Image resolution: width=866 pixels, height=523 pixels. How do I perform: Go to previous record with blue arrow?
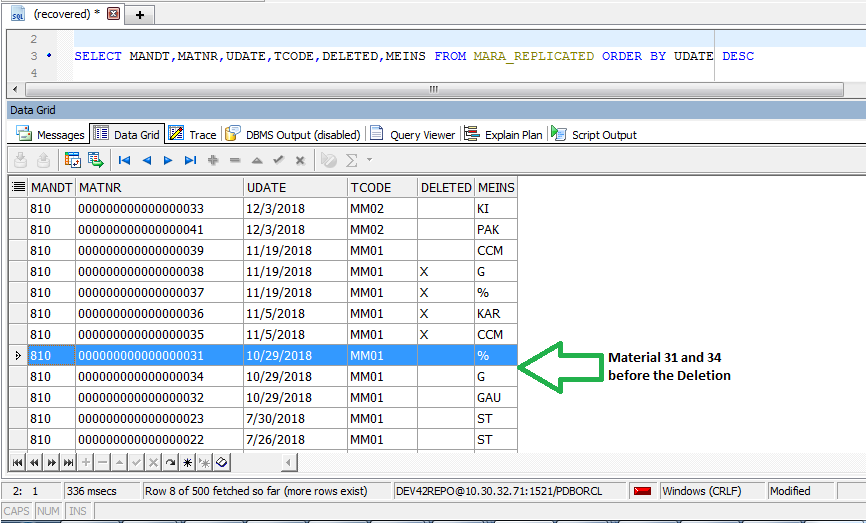(146, 160)
